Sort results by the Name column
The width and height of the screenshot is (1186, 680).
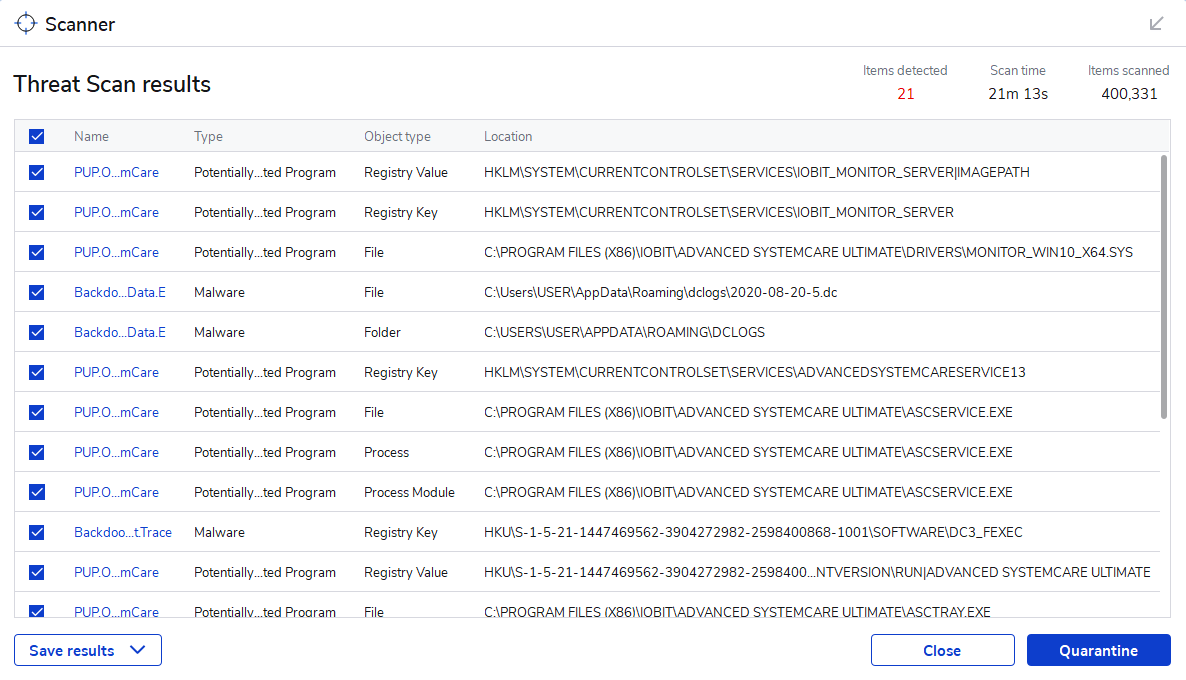click(x=91, y=136)
